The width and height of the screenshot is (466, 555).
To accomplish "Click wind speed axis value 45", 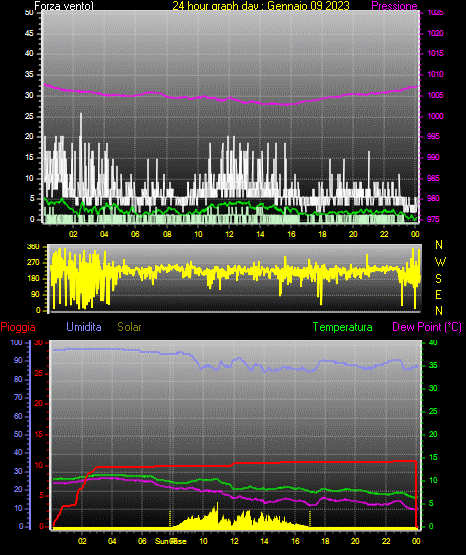I will (x=29, y=33).
